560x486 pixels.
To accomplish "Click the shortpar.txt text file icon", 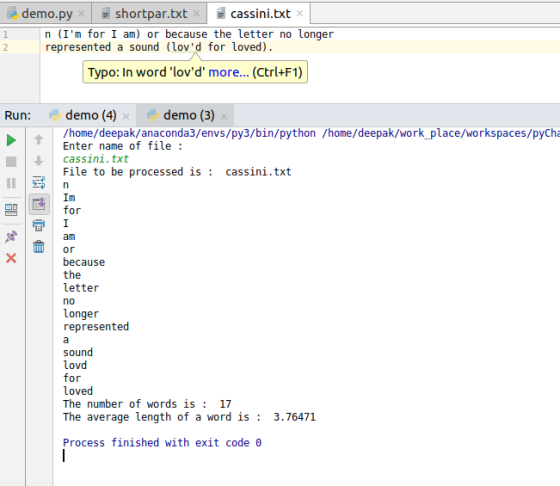I will [105, 14].
